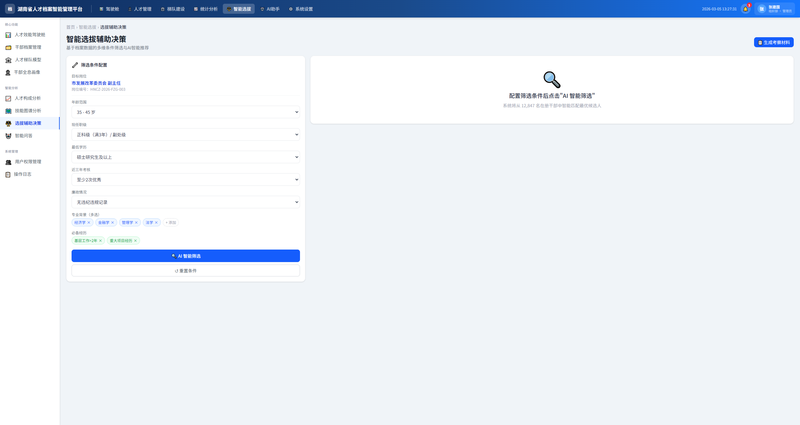Open 操作日志 in the sidebar
Viewport: 800px width, 425px height.
(x=30, y=174)
